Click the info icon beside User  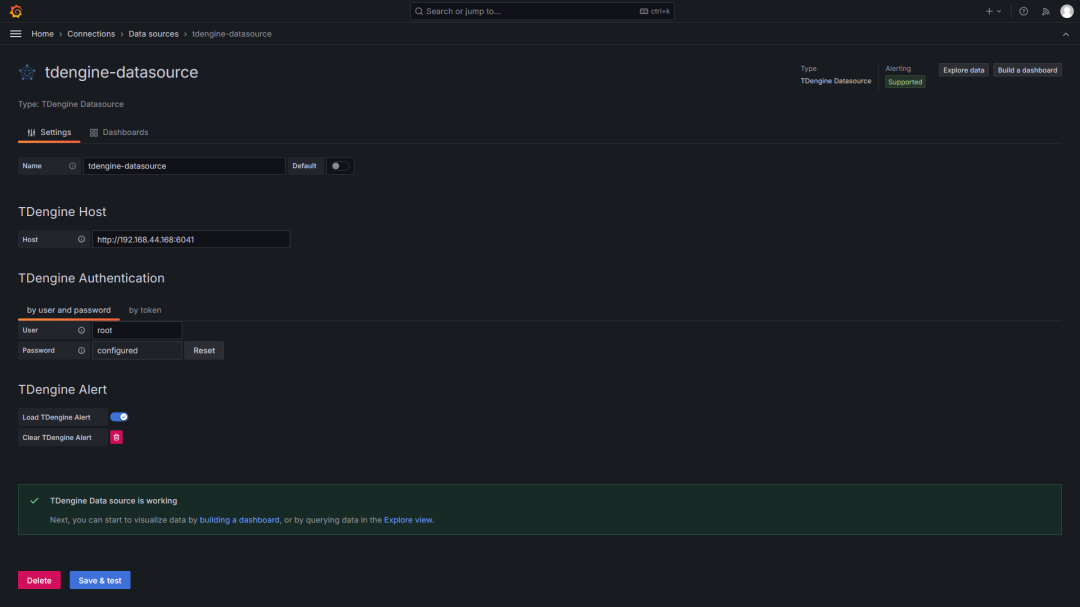[x=81, y=330]
